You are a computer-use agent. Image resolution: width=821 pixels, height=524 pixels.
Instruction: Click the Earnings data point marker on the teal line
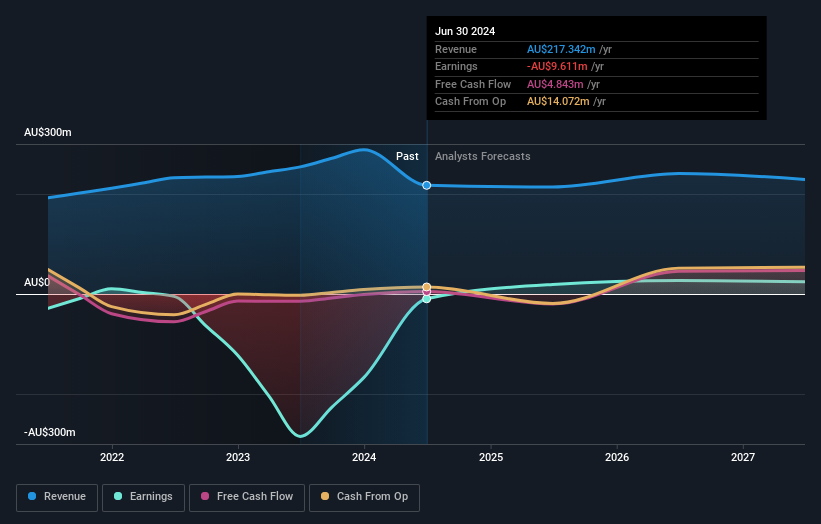(x=427, y=299)
